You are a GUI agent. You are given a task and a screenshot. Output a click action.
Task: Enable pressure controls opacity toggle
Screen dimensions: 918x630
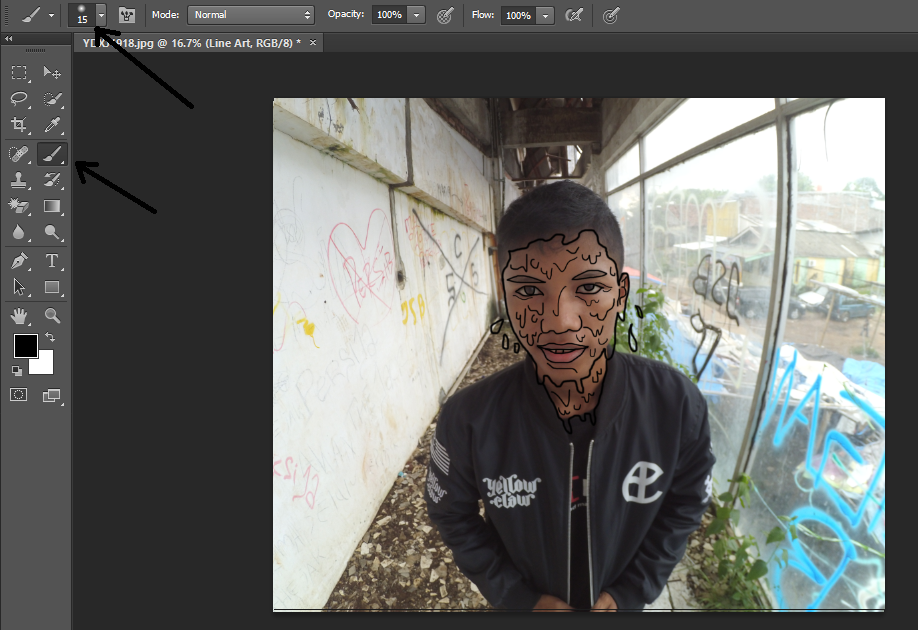pos(444,15)
